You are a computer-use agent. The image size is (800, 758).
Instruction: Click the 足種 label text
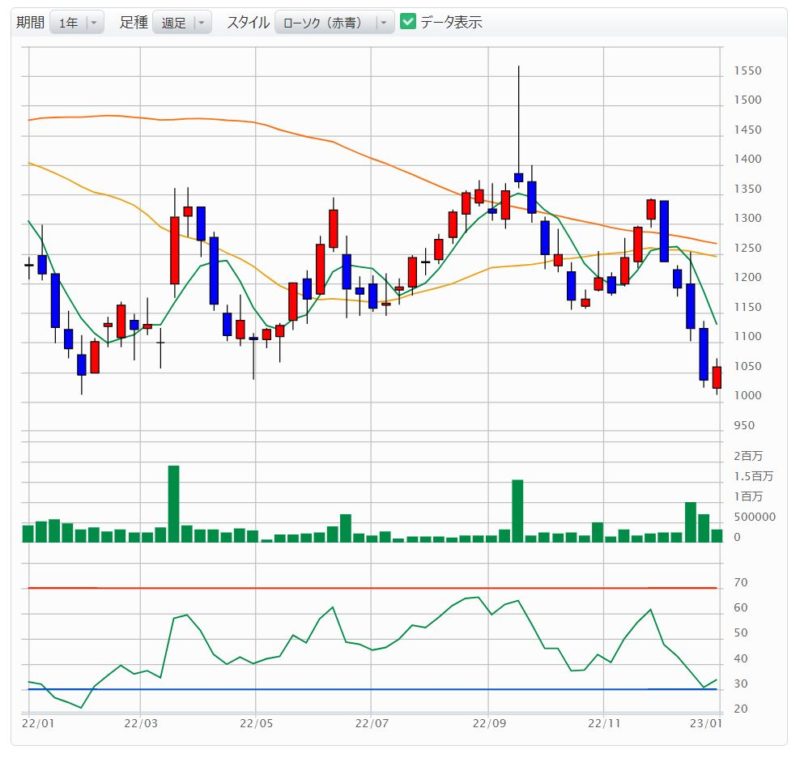[134, 22]
